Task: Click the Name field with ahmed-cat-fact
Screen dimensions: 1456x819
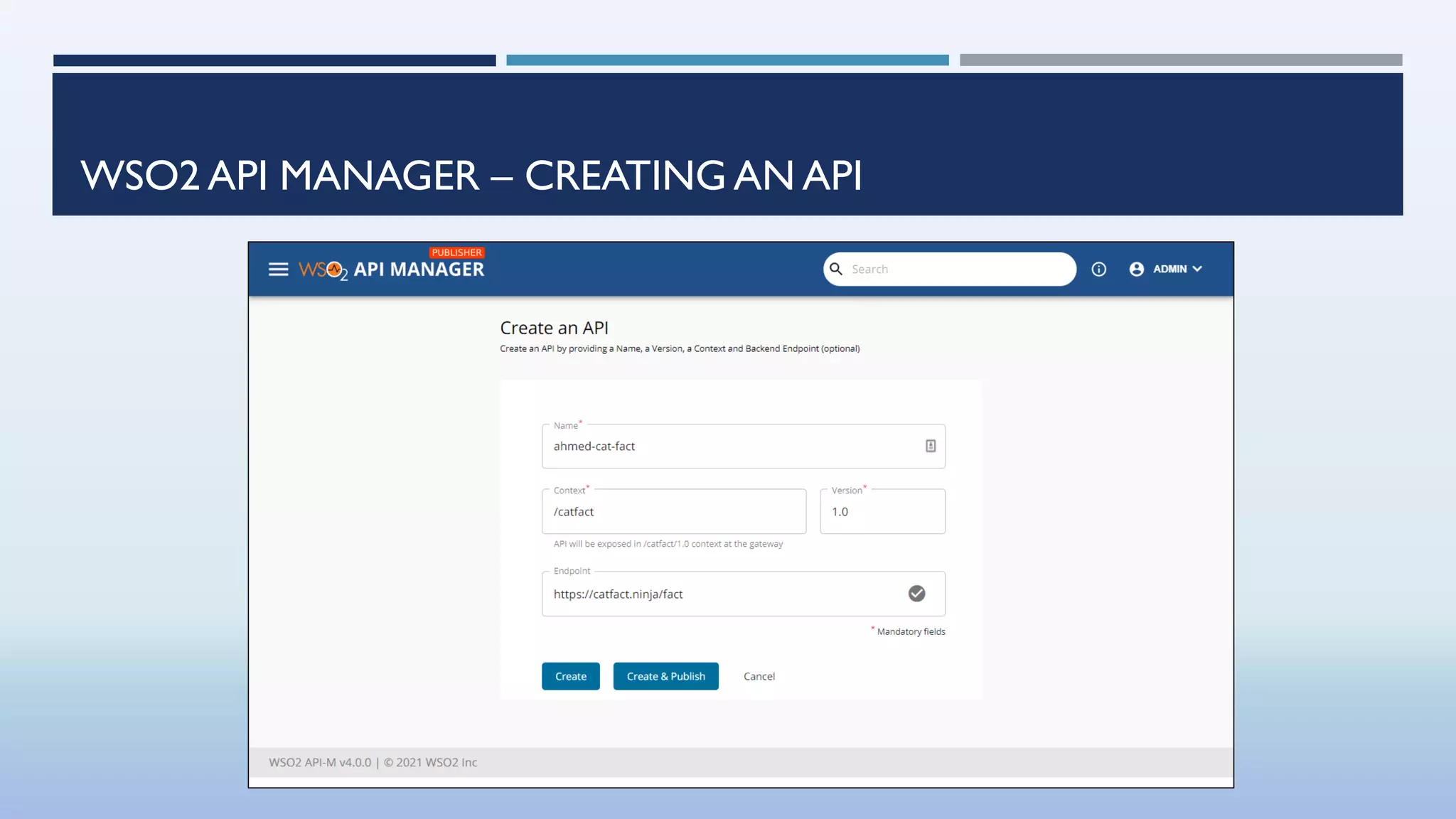Action: pos(743,446)
